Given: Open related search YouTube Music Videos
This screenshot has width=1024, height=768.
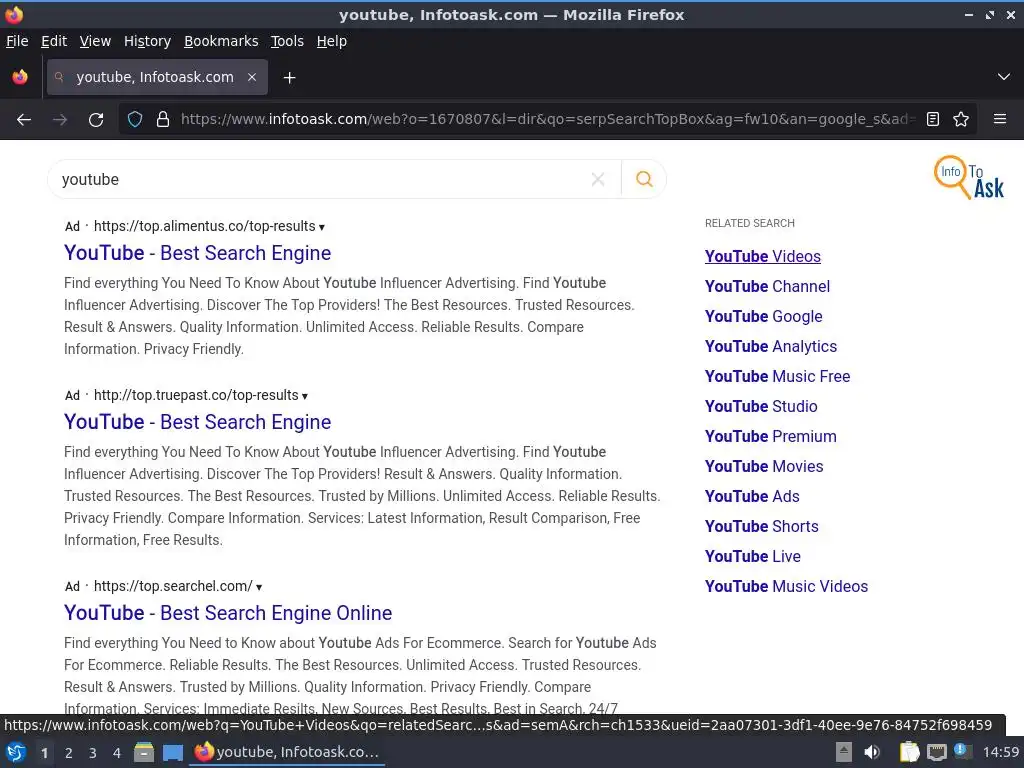Looking at the screenshot, I should (786, 586).
